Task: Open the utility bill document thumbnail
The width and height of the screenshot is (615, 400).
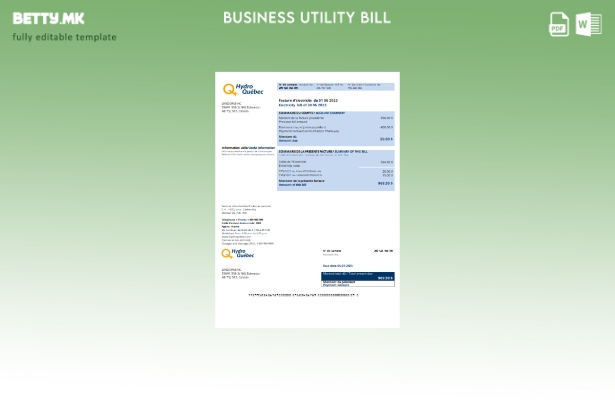Action: [x=307, y=200]
